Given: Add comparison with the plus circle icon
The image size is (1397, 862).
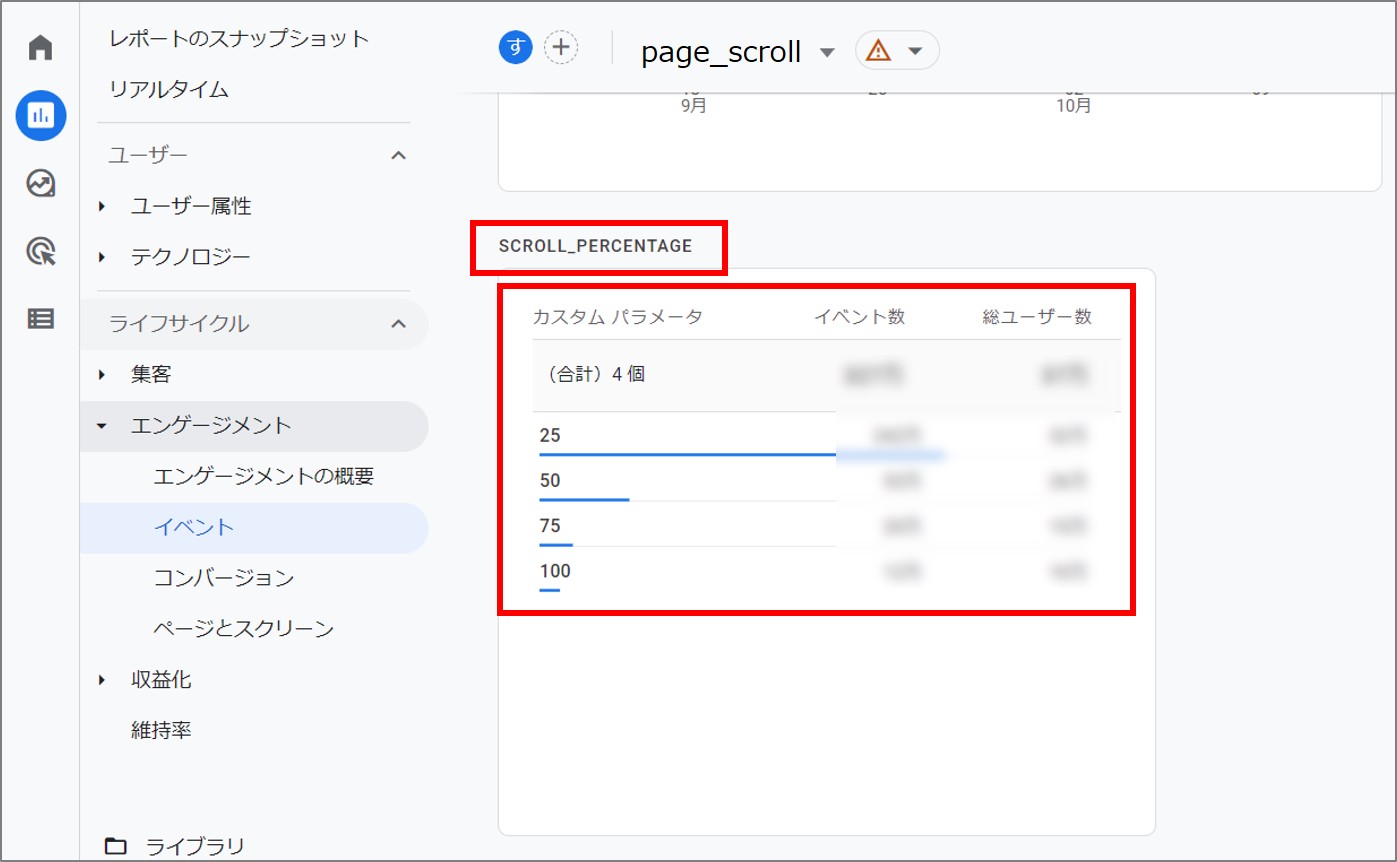Looking at the screenshot, I should click(561, 47).
